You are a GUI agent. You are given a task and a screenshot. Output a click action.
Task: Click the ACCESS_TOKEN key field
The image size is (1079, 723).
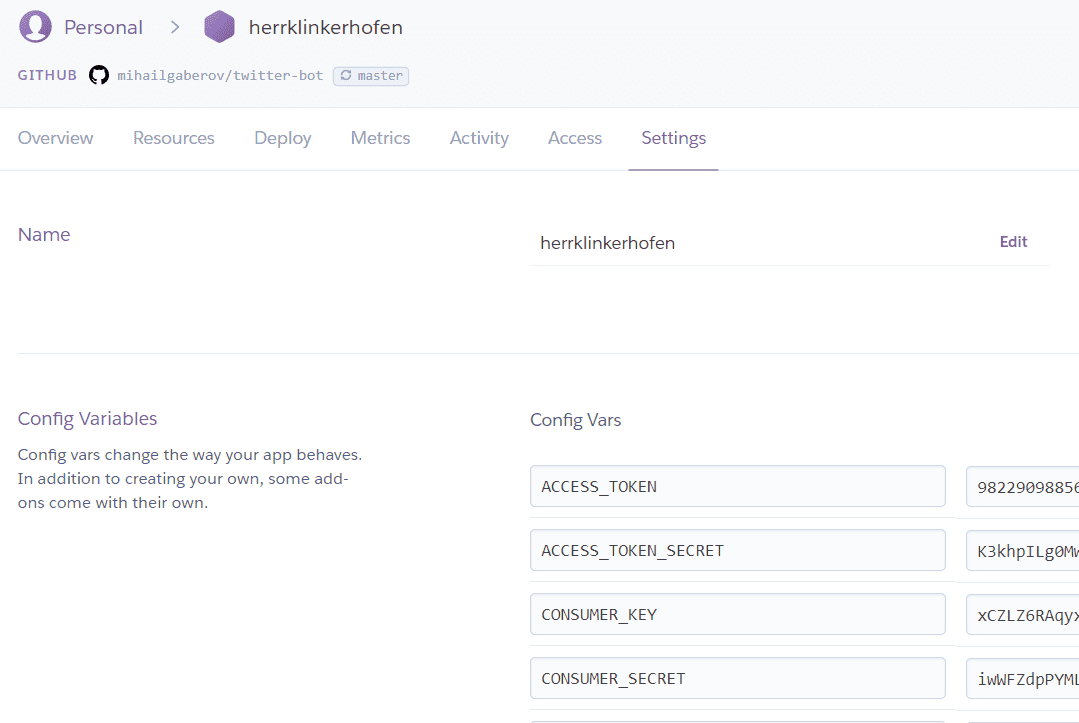coord(737,486)
